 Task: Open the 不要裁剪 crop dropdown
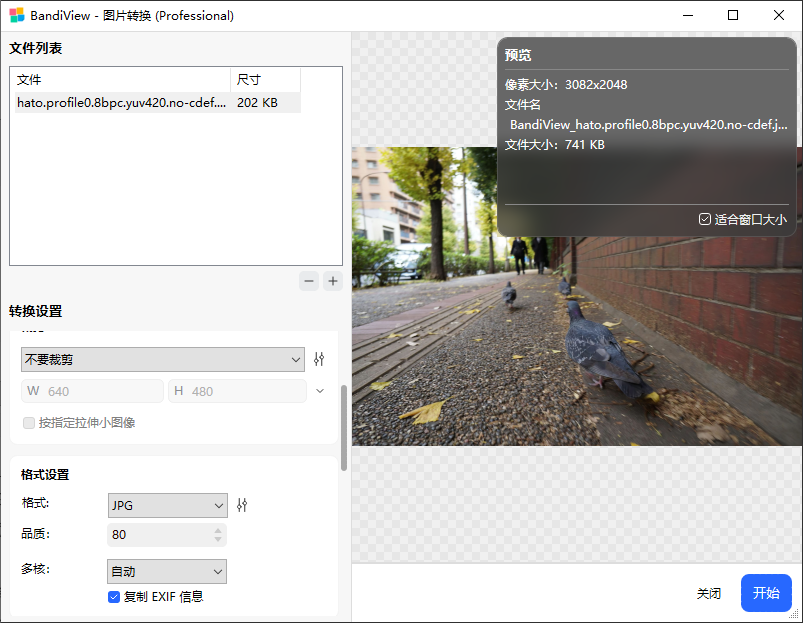(x=163, y=359)
